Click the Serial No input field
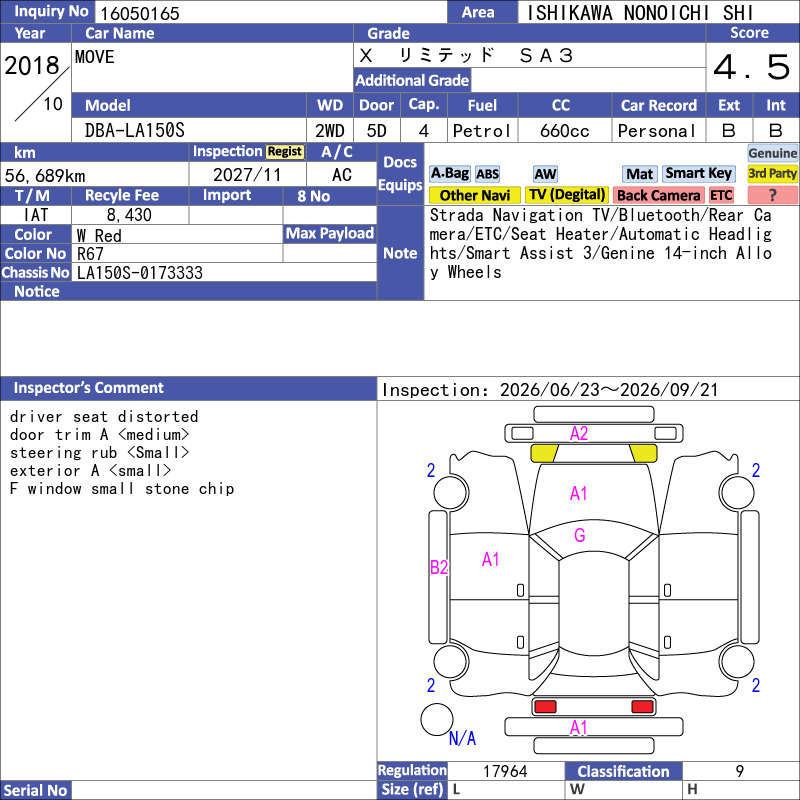The image size is (800, 800). (224, 790)
